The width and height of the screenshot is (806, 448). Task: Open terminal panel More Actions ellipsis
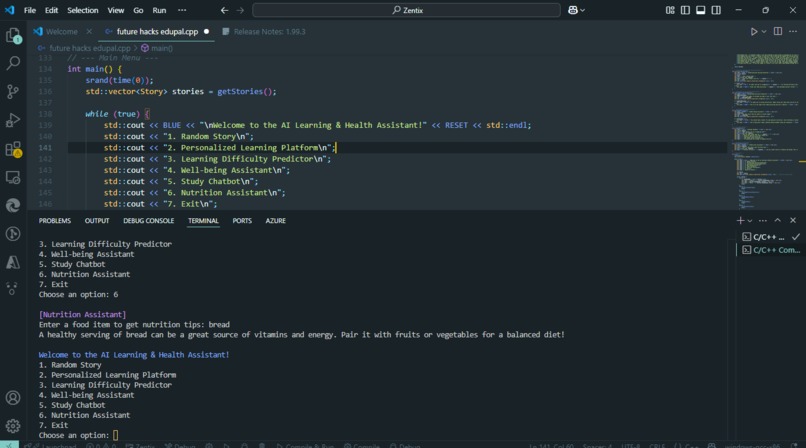click(763, 220)
